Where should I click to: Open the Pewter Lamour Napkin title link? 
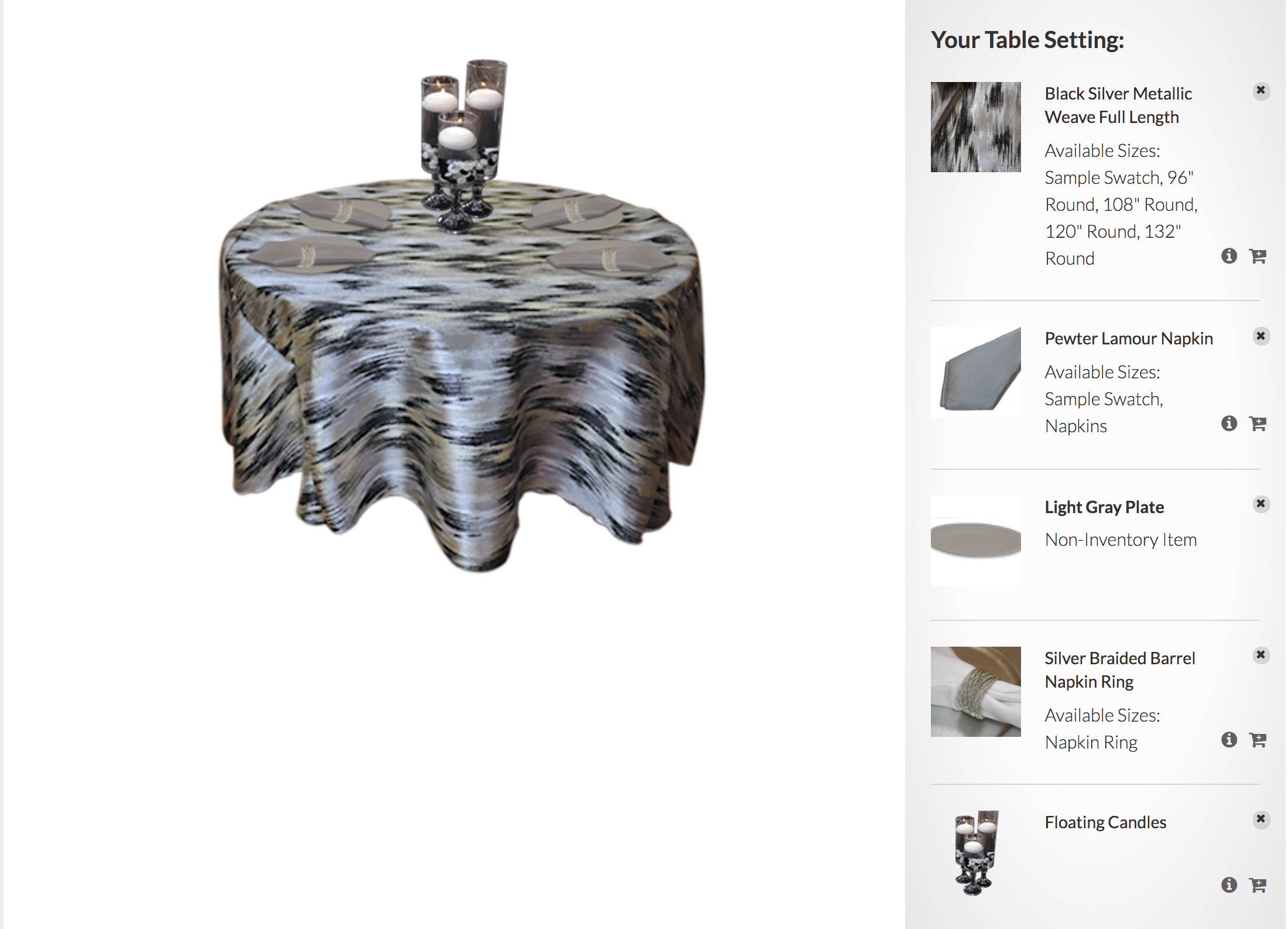click(1129, 339)
